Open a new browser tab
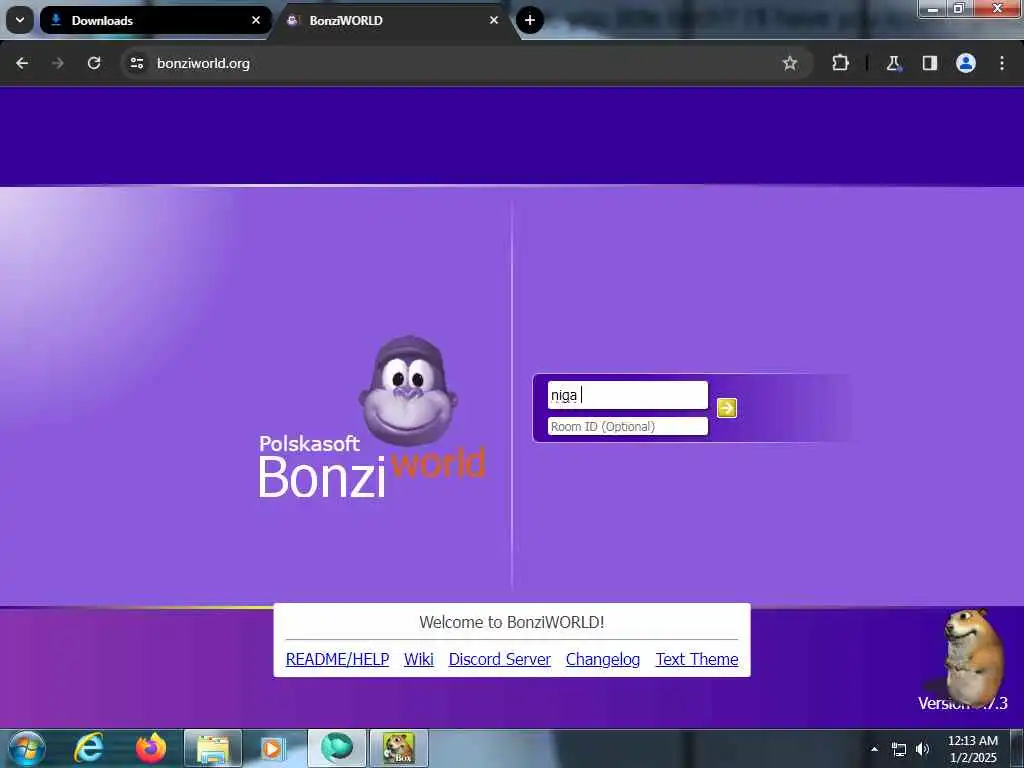The width and height of the screenshot is (1024, 768). (530, 20)
